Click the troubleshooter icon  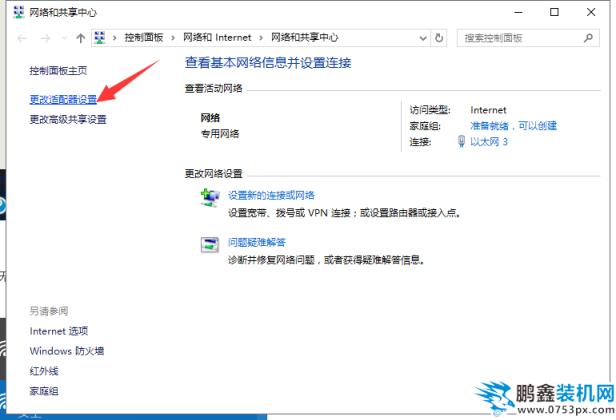click(209, 245)
